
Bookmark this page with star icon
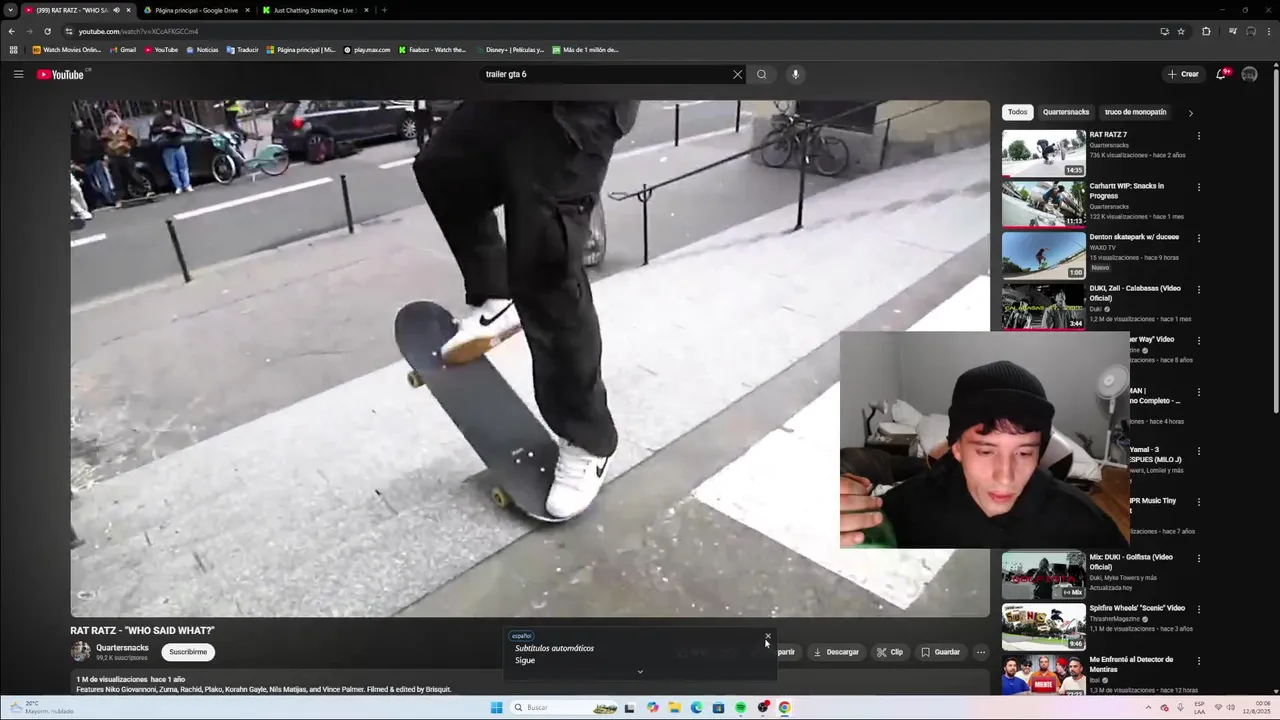1181,31
